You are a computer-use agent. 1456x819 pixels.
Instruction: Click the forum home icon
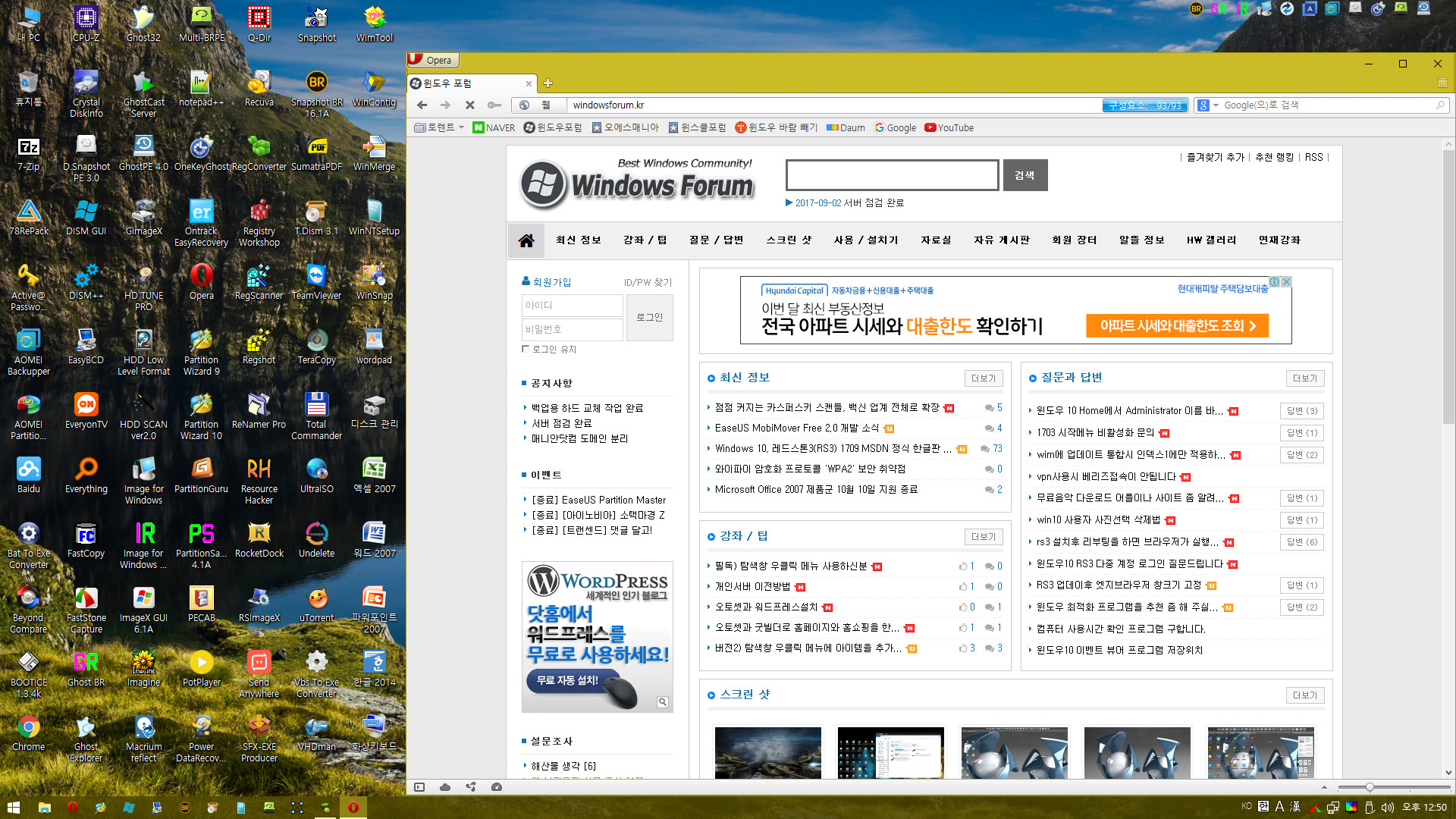coord(526,240)
